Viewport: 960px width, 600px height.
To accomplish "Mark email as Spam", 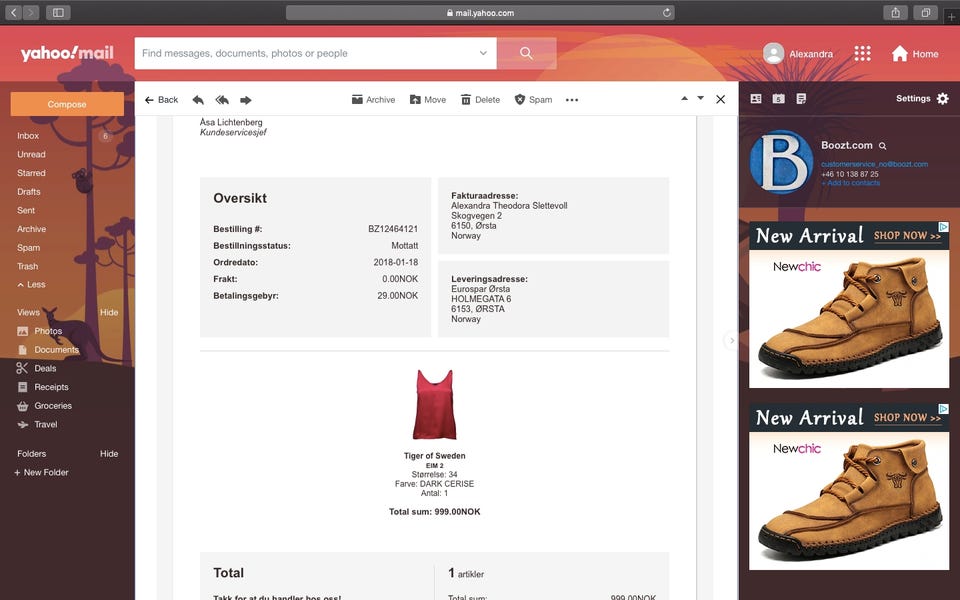I will (533, 100).
